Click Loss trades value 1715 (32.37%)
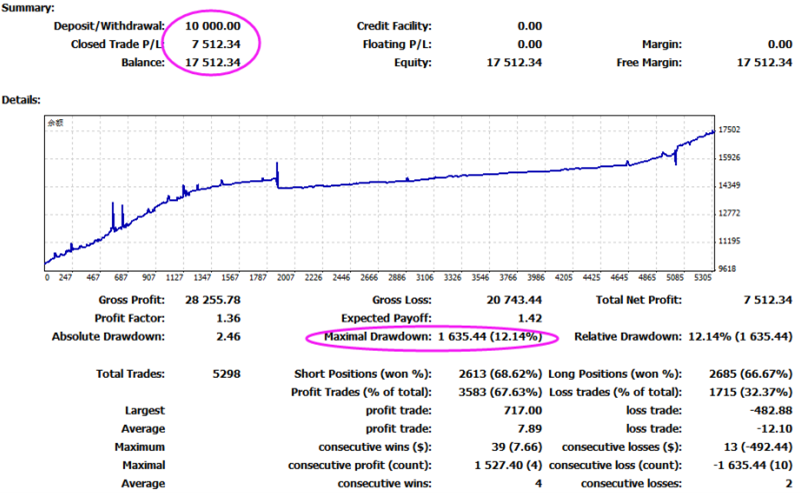 750,393
